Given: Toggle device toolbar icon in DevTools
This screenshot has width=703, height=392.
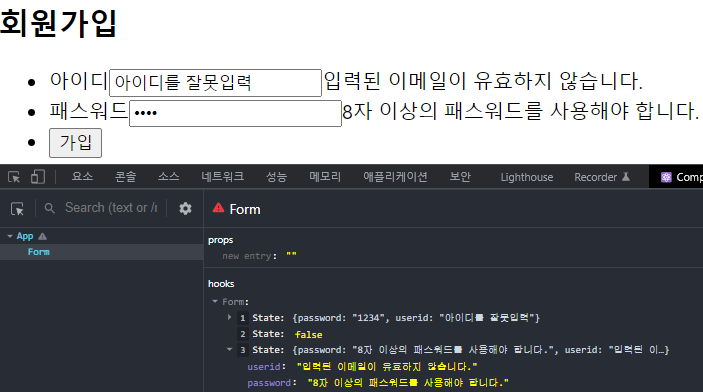Looking at the screenshot, I should pos(38,177).
